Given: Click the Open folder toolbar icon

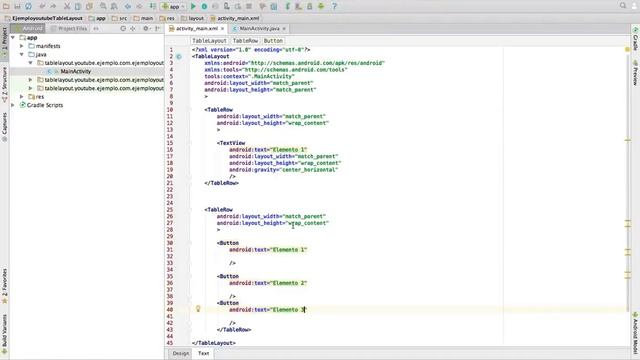Looking at the screenshot, I should click(x=6, y=6).
